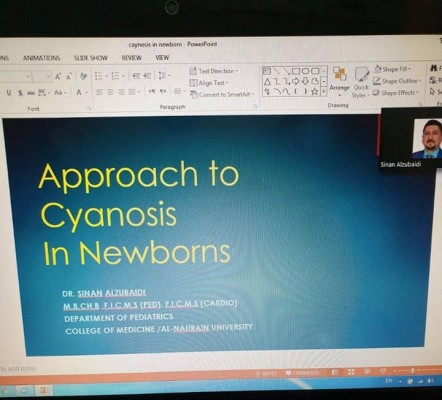This screenshot has width=442, height=400.
Task: Click the Clear All Formatting icon
Action: (83, 76)
